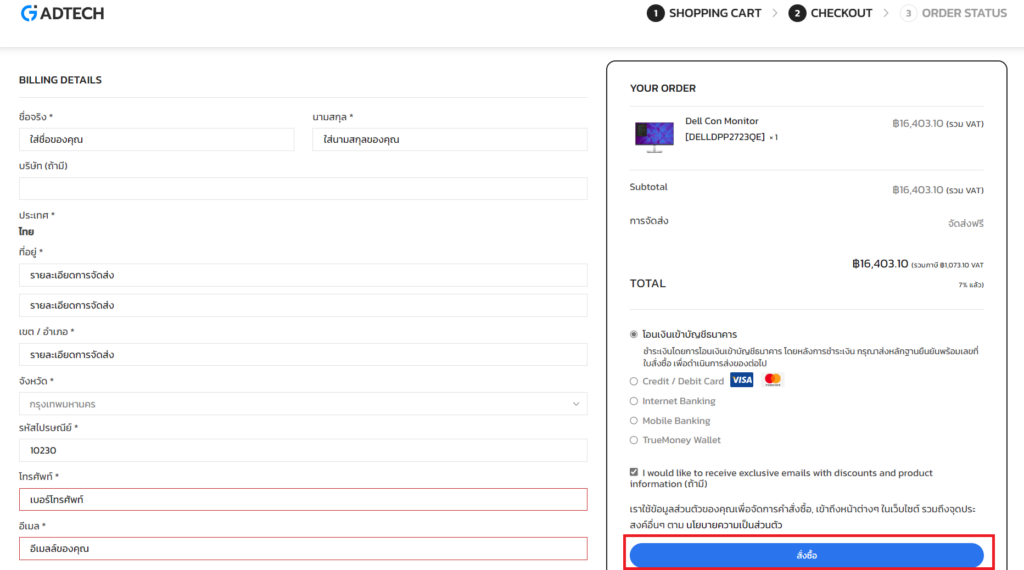Screen dimensions: 1024x570
Task: Click the เบอร์โทรศัพท์ phone number field
Action: tap(302, 499)
